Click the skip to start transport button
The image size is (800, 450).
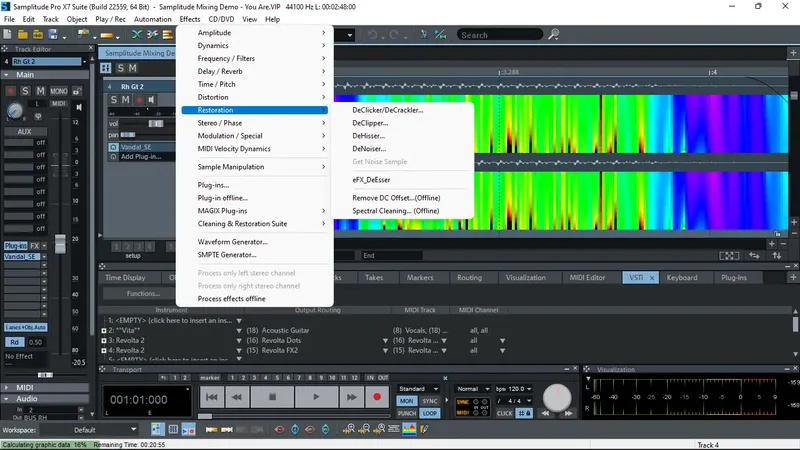click(211, 397)
